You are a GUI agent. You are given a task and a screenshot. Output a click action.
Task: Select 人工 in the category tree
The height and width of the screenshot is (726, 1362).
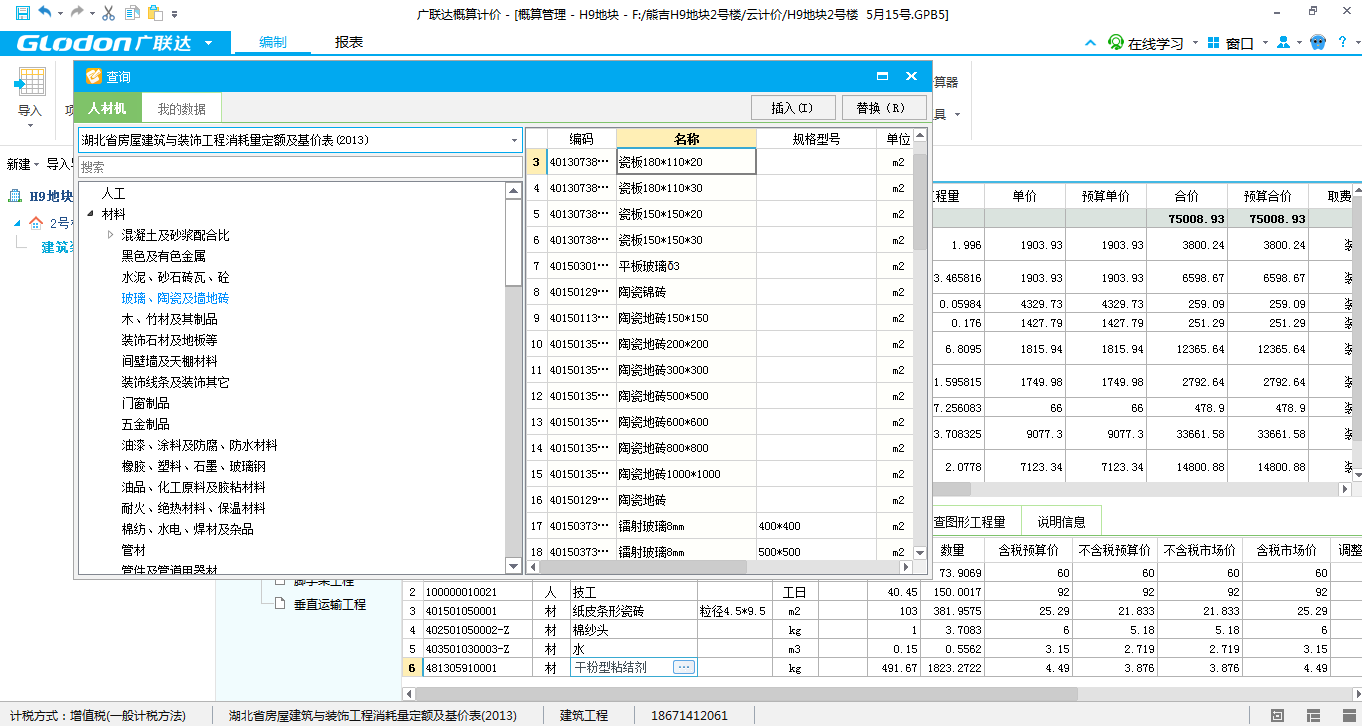(x=113, y=193)
